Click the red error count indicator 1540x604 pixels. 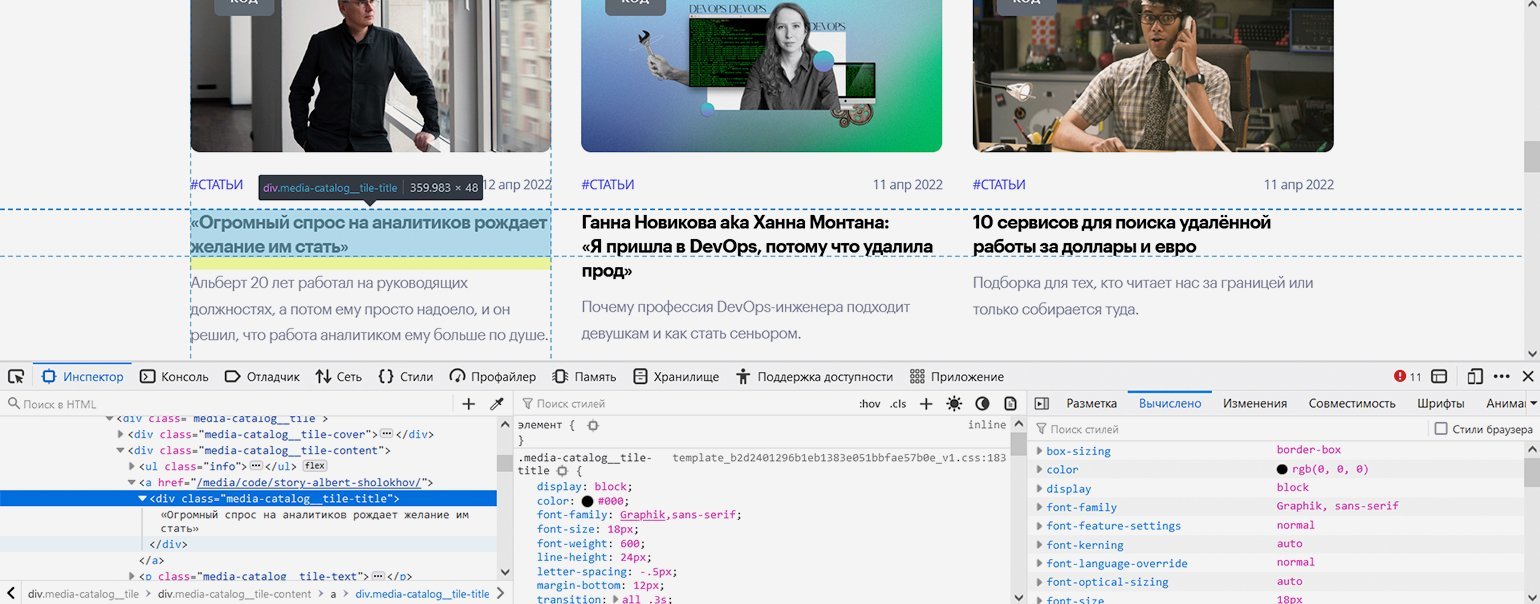pos(1408,377)
